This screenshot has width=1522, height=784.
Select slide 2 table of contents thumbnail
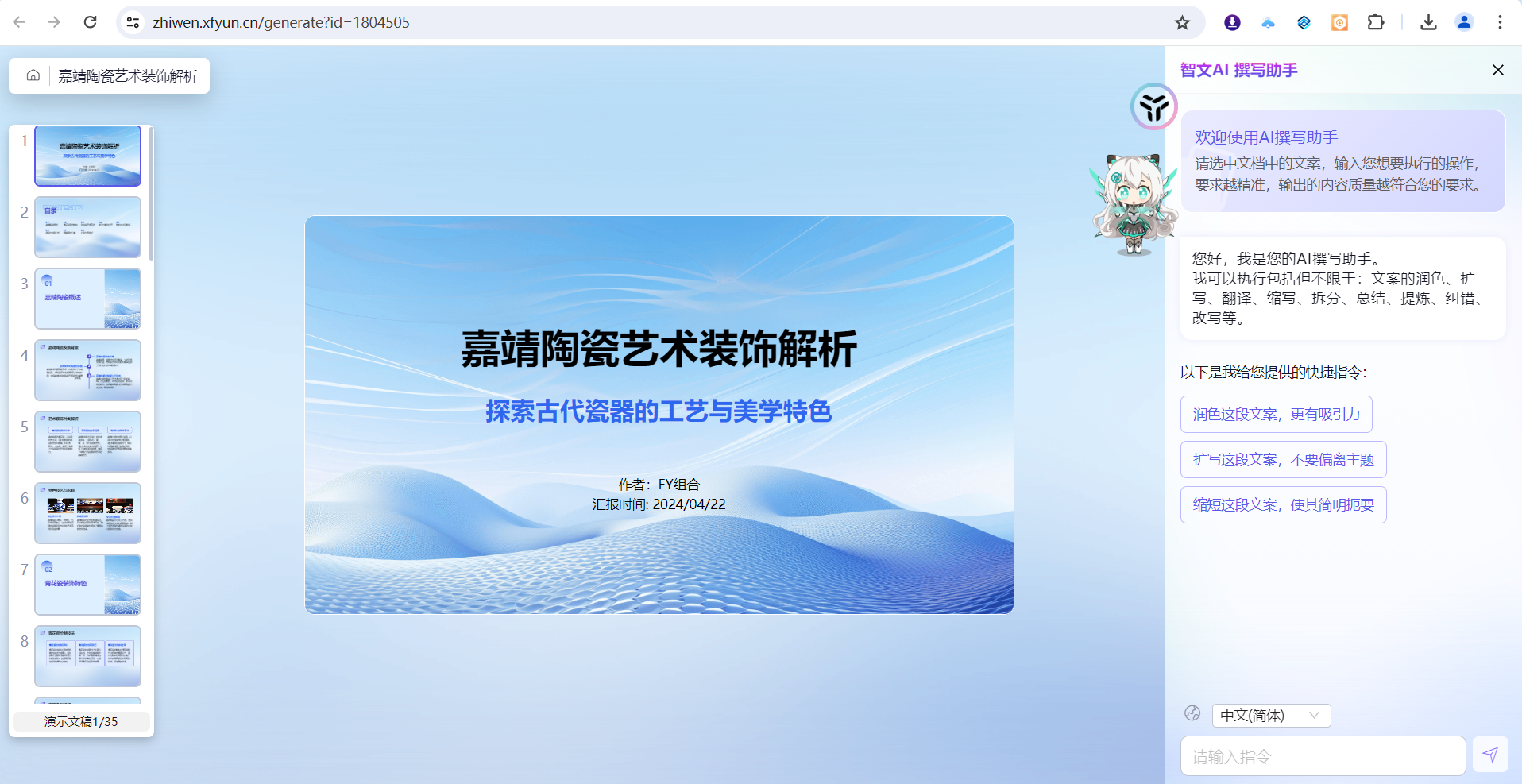pyautogui.click(x=87, y=227)
